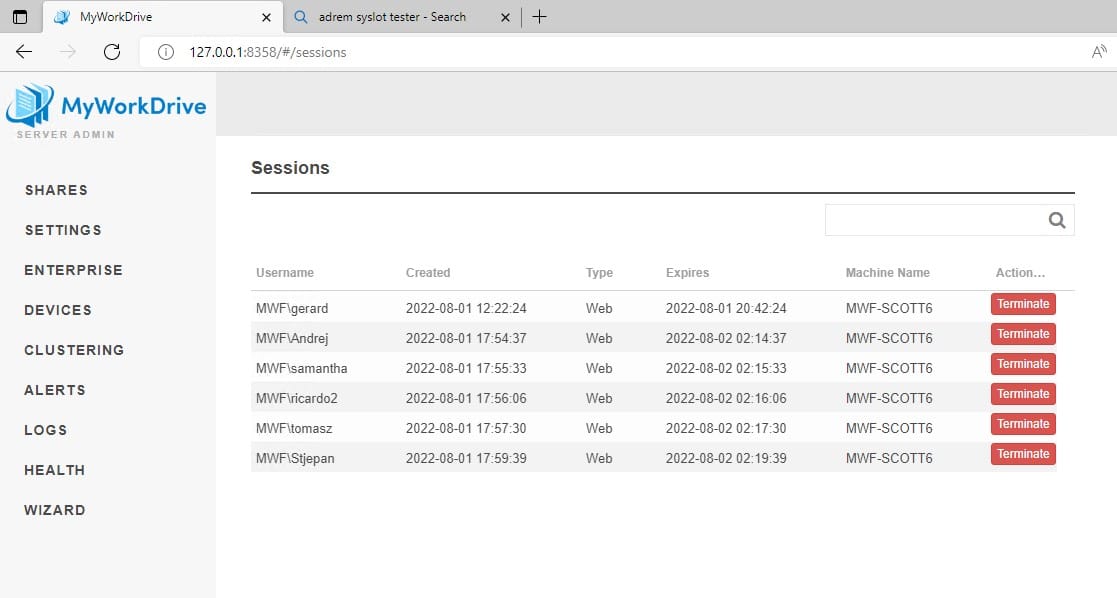Terminate the MWF\gerard session

point(1022,304)
